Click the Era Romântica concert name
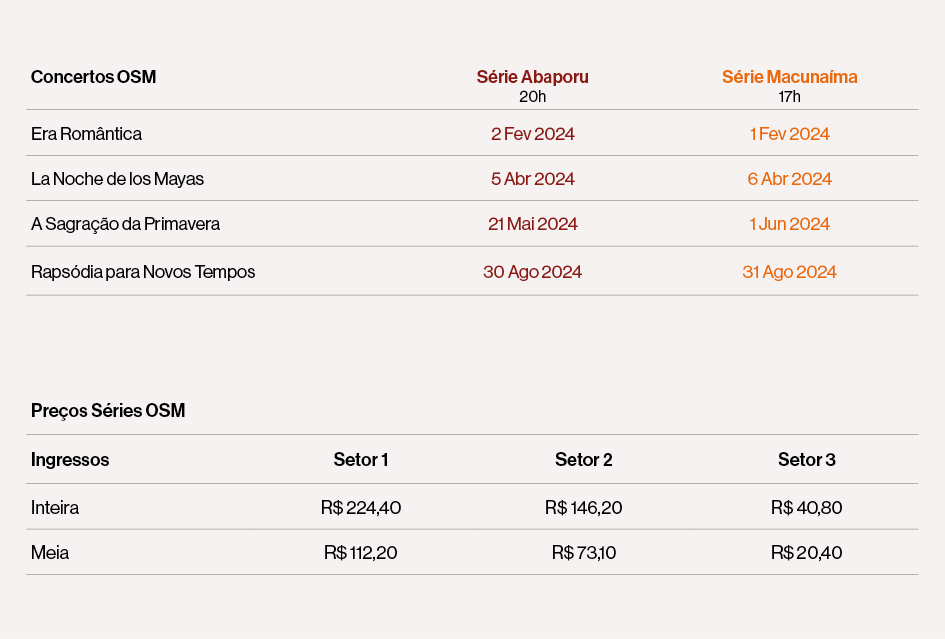This screenshot has width=945, height=639. tap(86, 134)
